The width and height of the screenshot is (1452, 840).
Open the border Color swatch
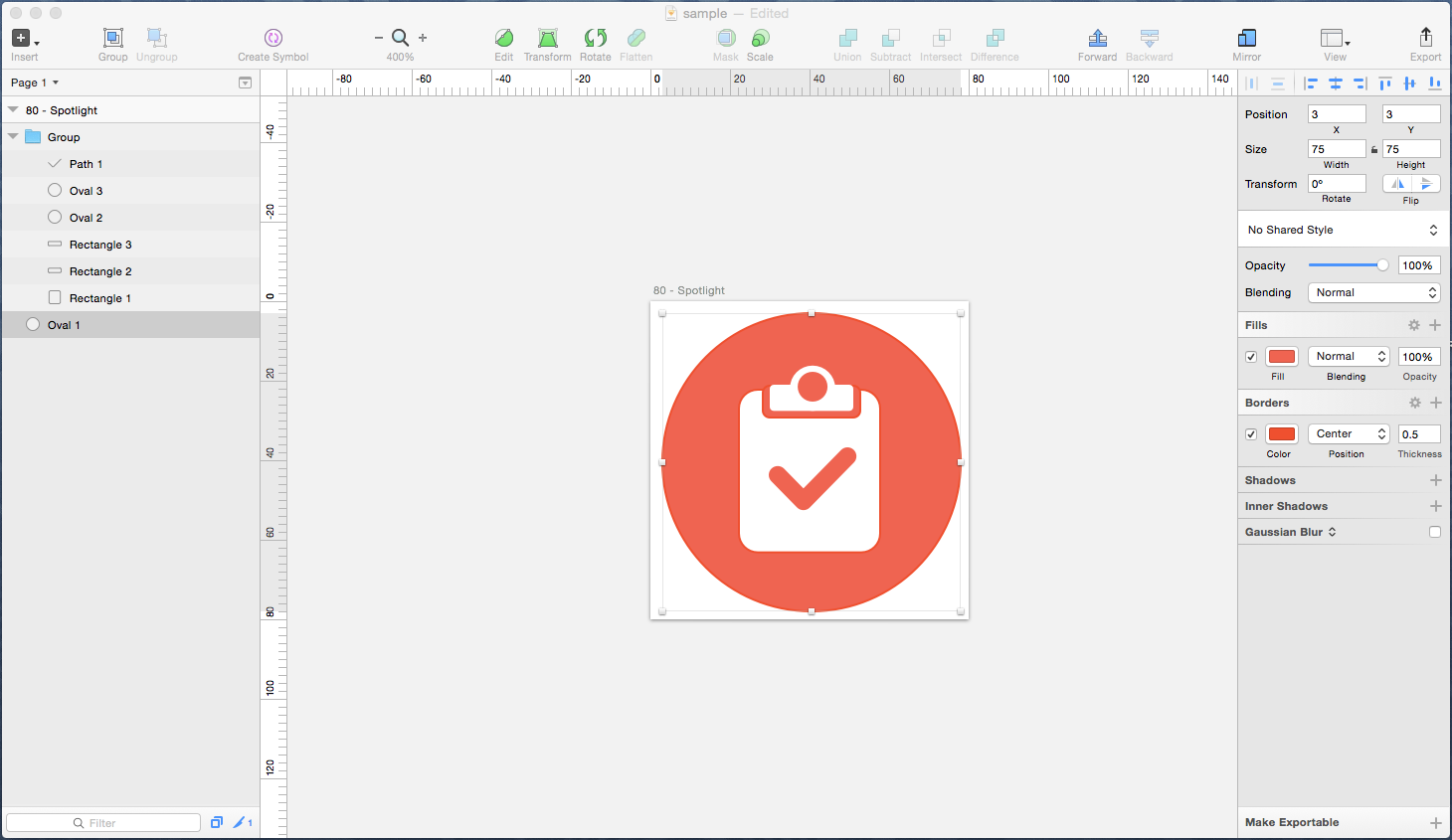[x=1282, y=434]
